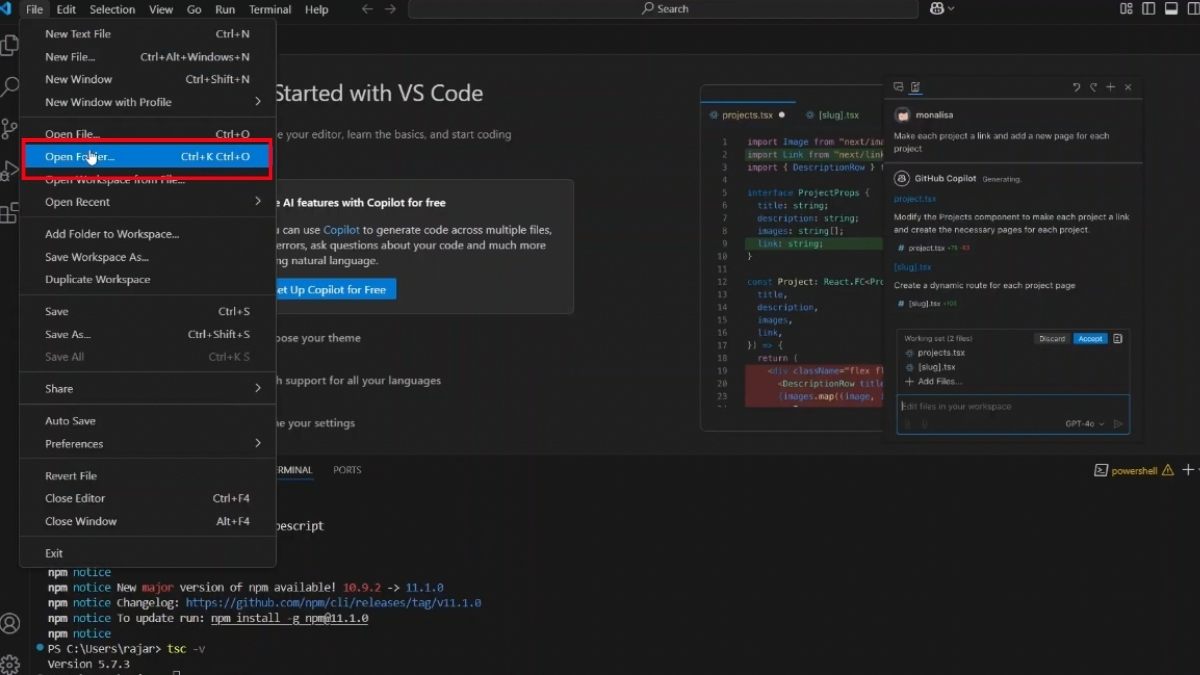Follow the Copilot link in welcome text
1200x675 pixels.
click(x=341, y=230)
